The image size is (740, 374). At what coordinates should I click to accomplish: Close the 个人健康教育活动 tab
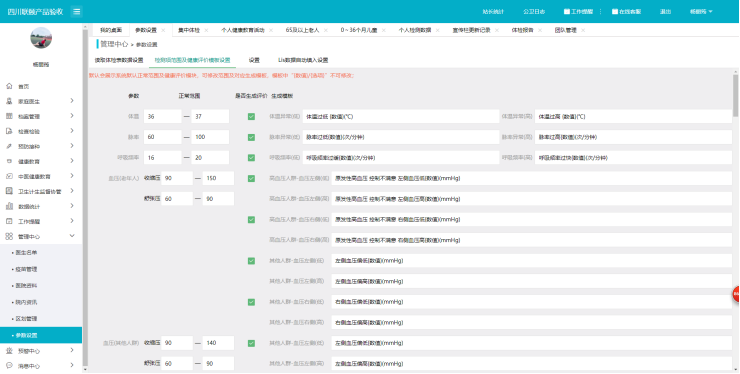(271, 30)
